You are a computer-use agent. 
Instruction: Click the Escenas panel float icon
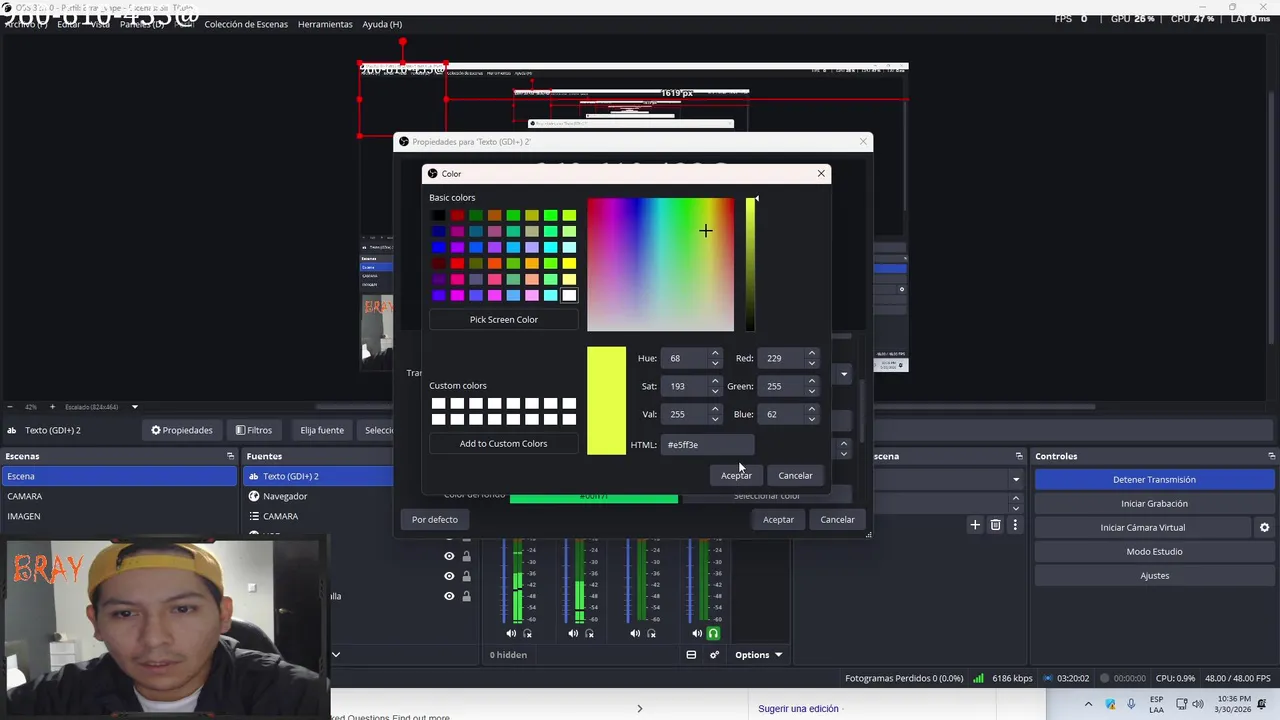pyautogui.click(x=230, y=456)
